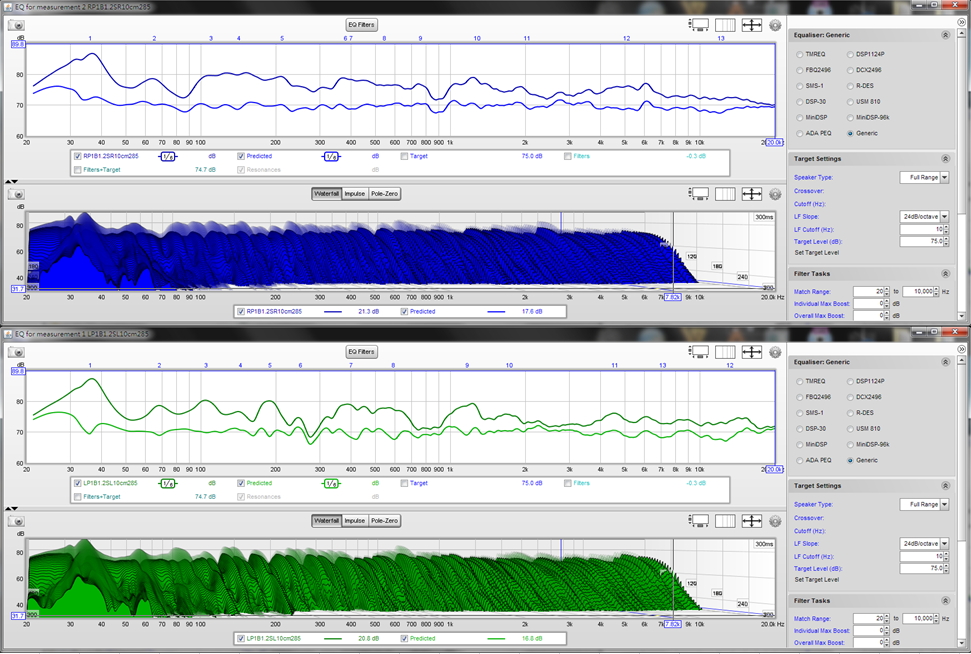Click Set Target Level in the green EQ window
This screenshot has width=971, height=654.
pos(817,579)
